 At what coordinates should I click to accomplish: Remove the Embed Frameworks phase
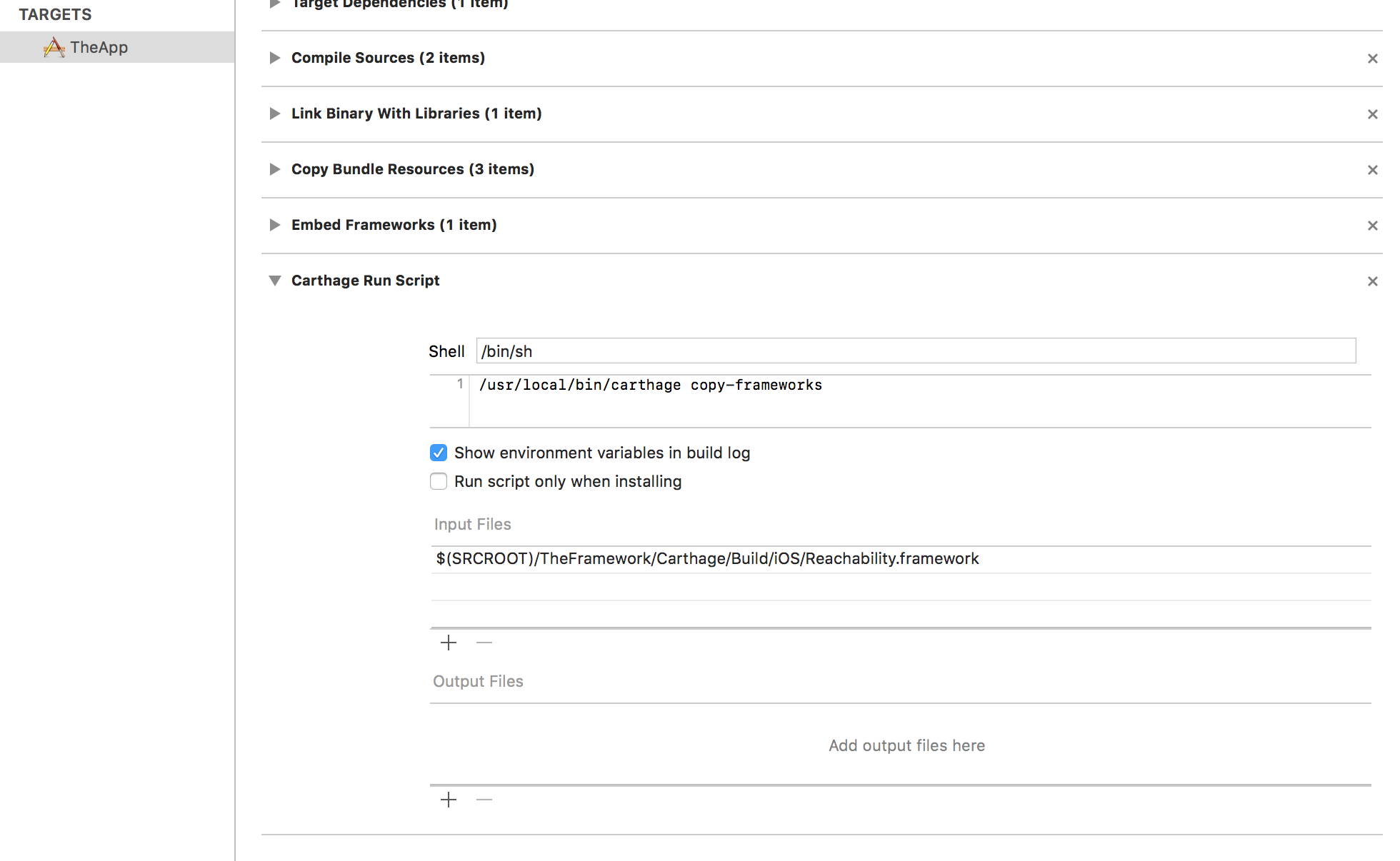(1372, 226)
